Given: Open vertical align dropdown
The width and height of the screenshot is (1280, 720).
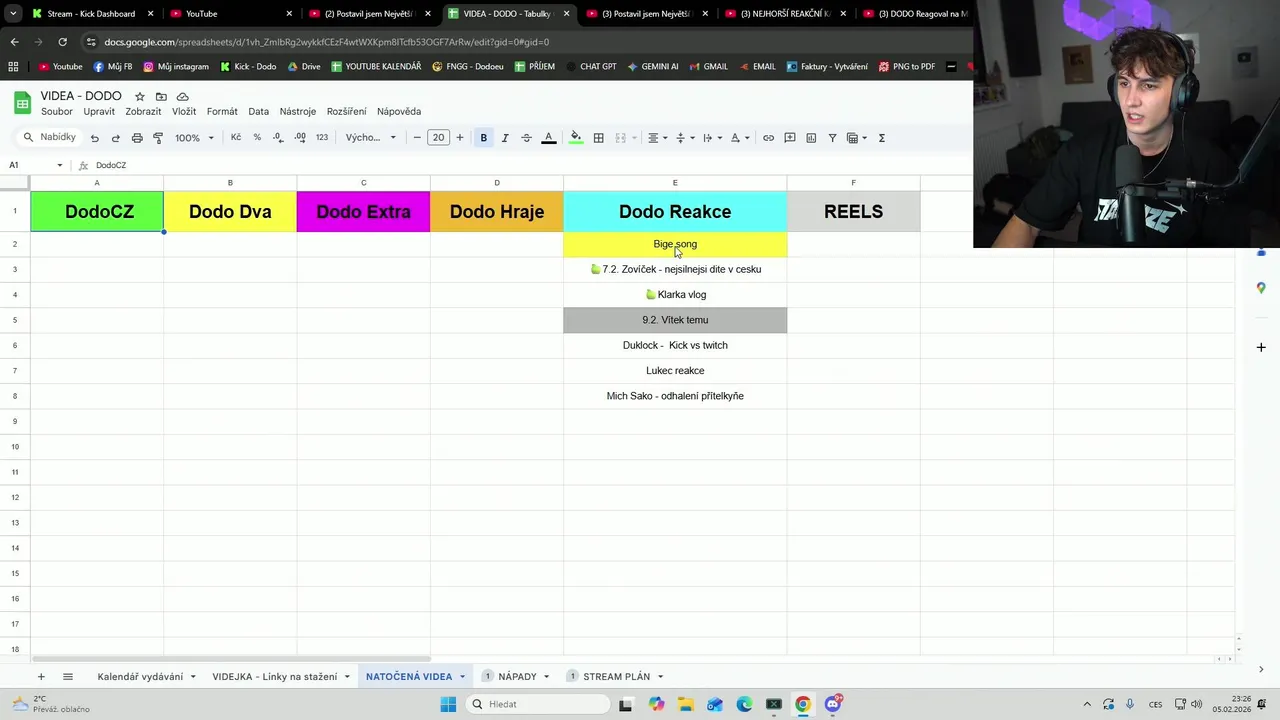Looking at the screenshot, I should point(684,138).
